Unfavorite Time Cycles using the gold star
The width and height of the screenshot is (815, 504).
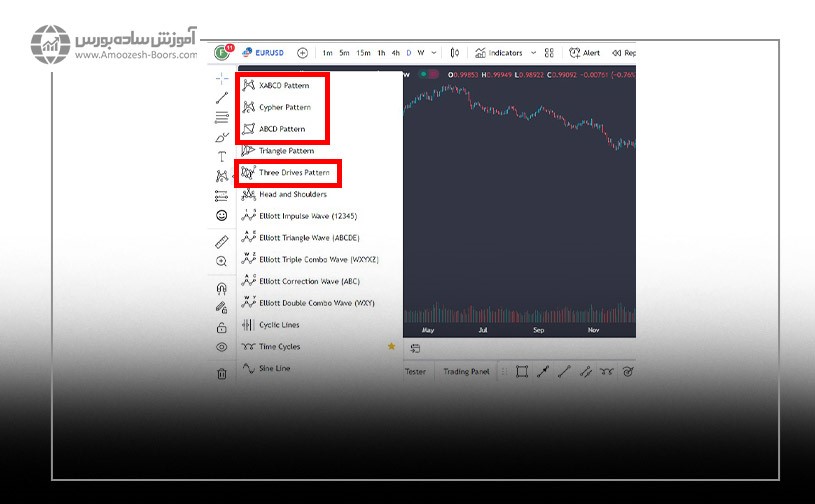coord(392,346)
